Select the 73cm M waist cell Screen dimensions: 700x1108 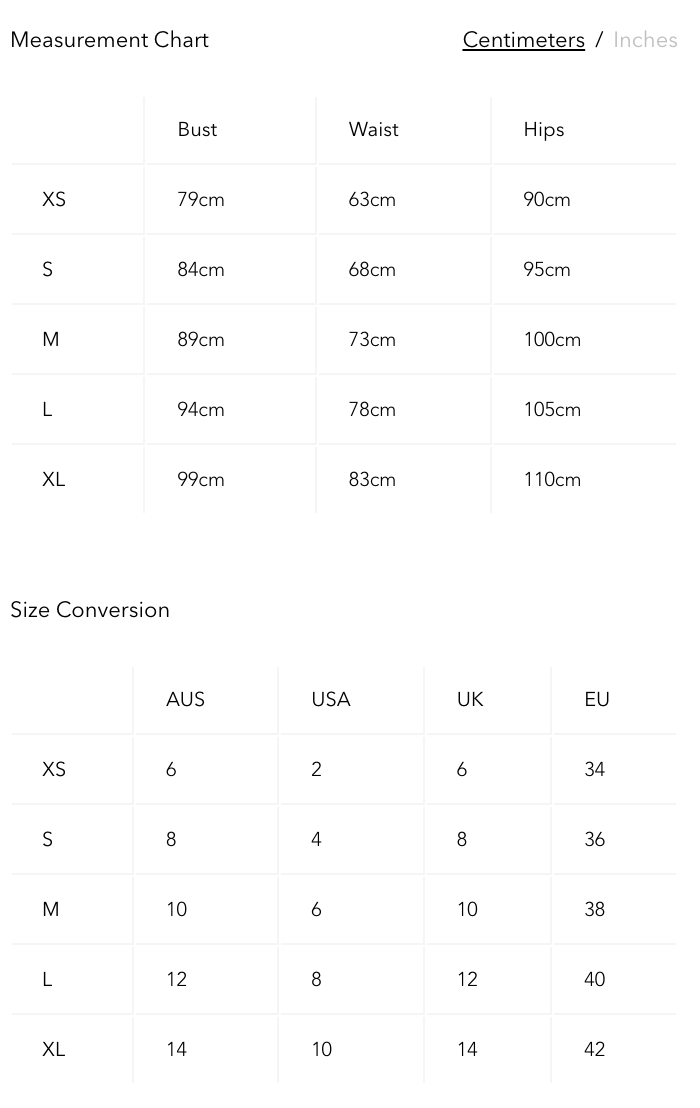pyautogui.click(x=372, y=340)
